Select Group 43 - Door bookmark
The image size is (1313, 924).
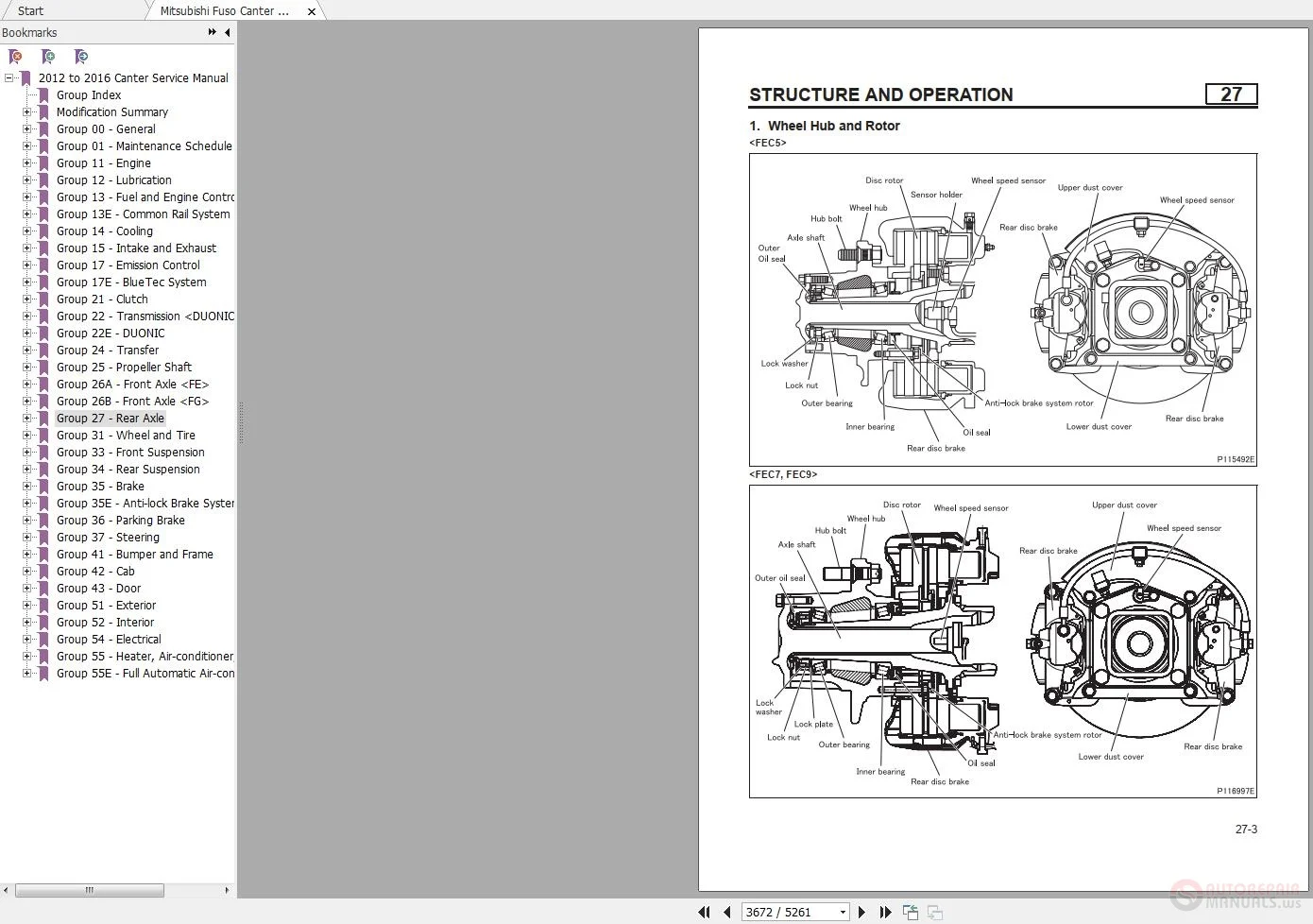[98, 589]
